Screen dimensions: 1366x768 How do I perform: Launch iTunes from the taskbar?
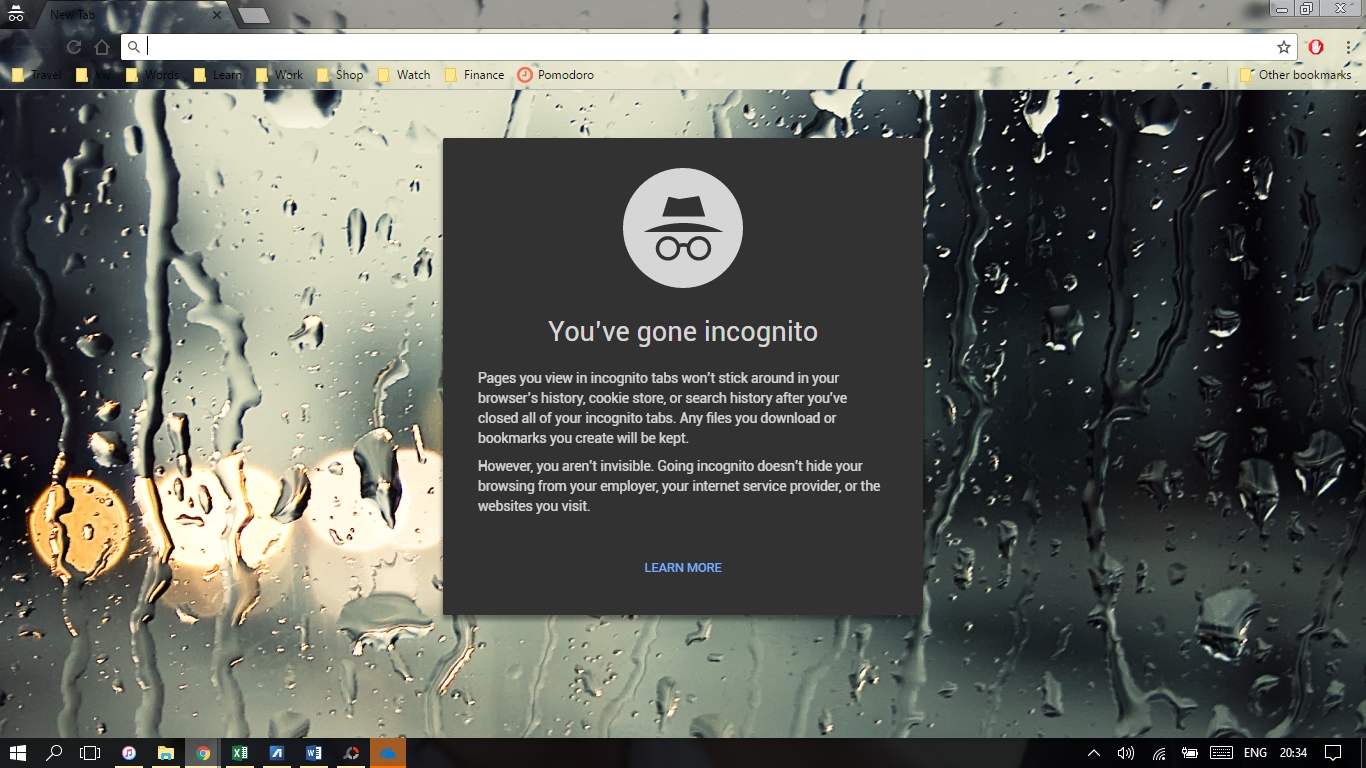click(x=129, y=753)
